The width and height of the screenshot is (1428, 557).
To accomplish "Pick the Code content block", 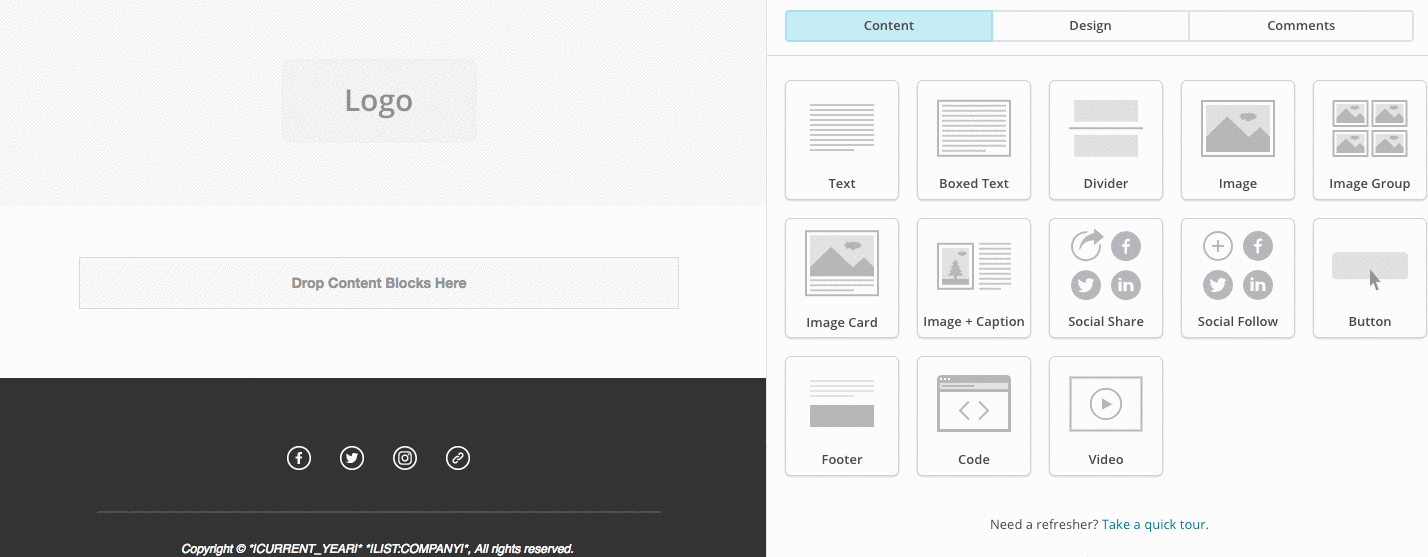I will click(x=974, y=416).
